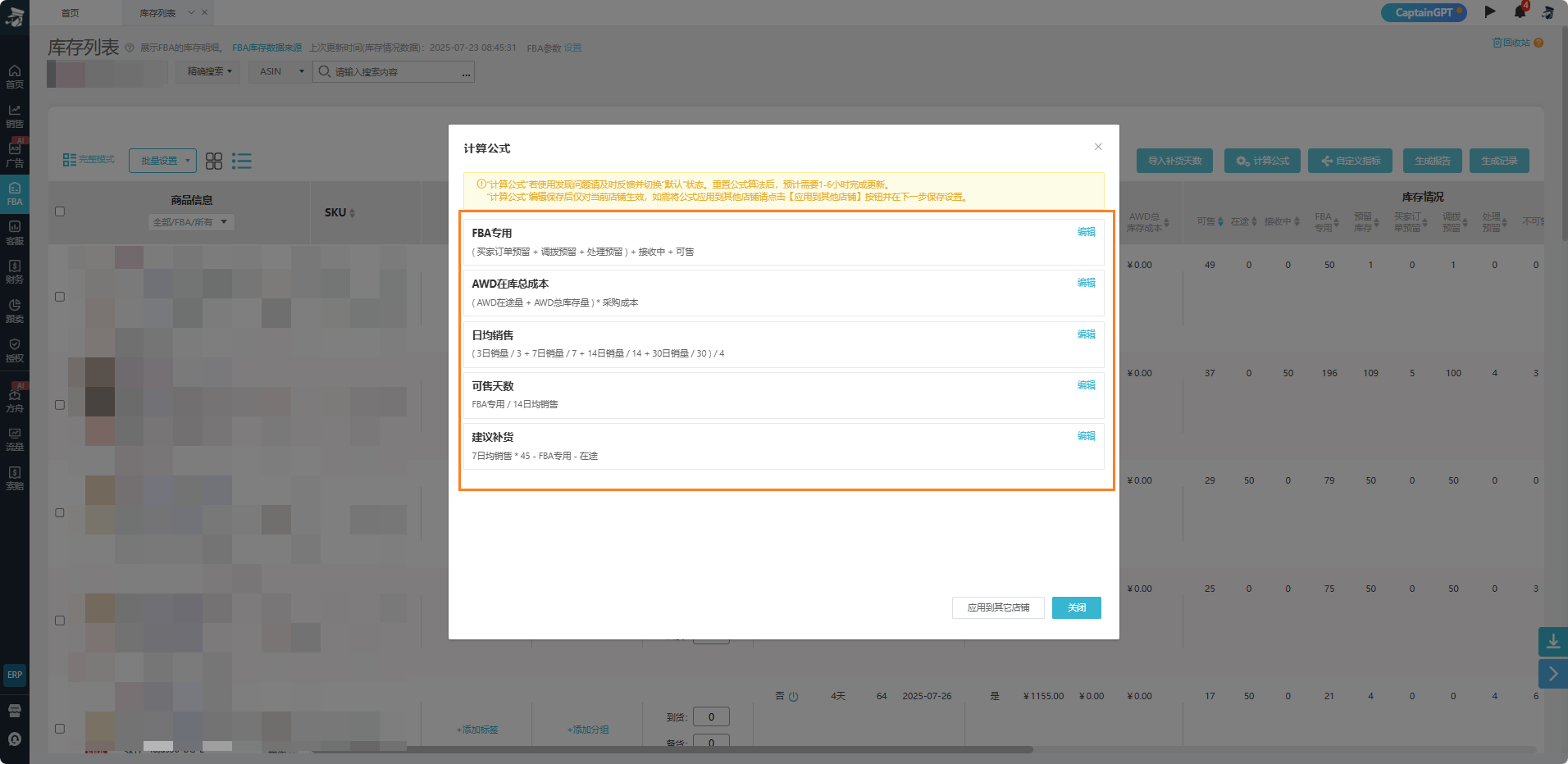Sort by the 接收中 column arrows
The height and width of the screenshot is (764, 1568).
coord(1297,221)
